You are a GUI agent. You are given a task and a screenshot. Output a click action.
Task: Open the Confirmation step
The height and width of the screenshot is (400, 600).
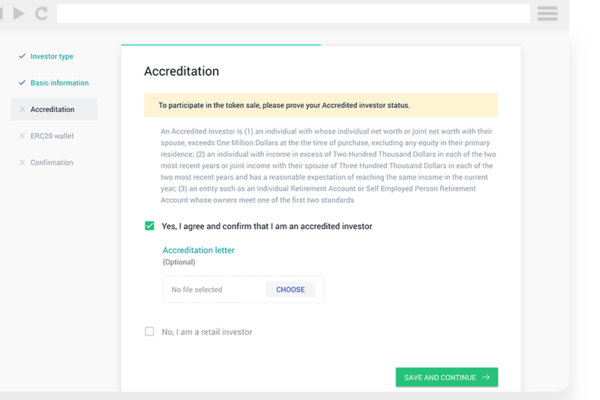click(52, 162)
